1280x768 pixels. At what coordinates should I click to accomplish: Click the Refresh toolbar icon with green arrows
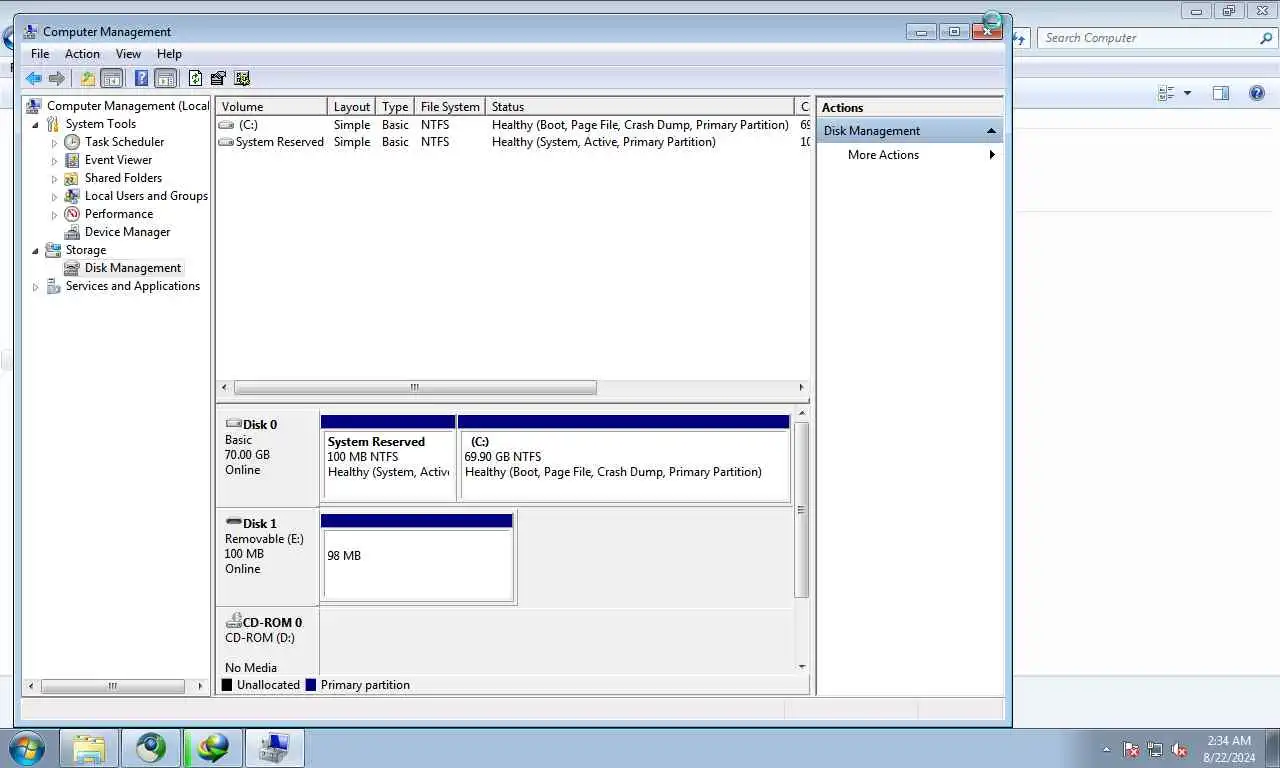click(x=196, y=78)
